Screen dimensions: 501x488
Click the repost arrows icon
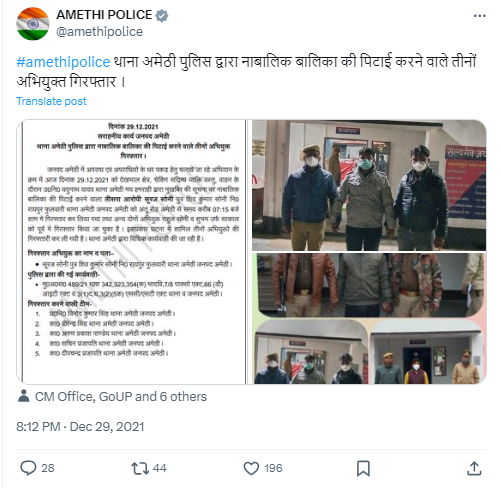pos(140,468)
